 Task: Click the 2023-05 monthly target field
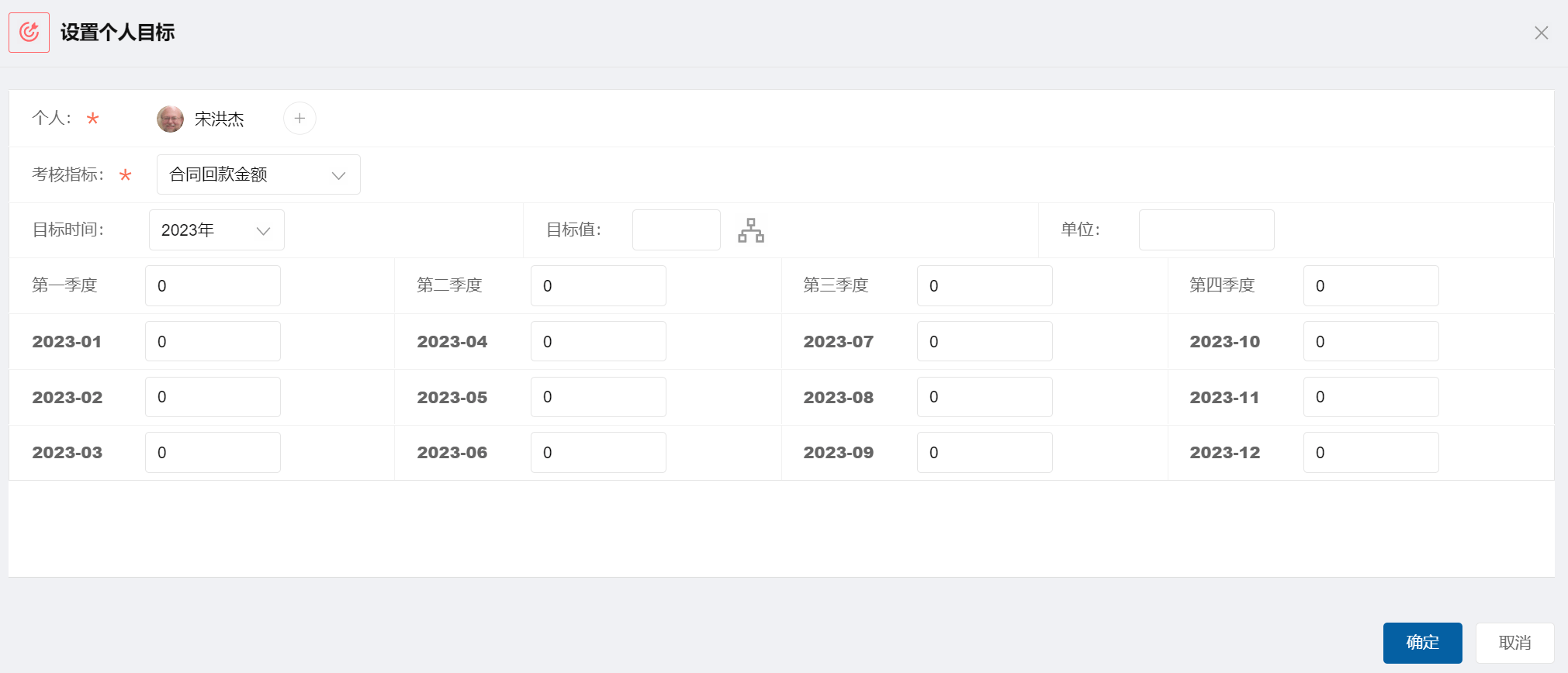pos(597,397)
